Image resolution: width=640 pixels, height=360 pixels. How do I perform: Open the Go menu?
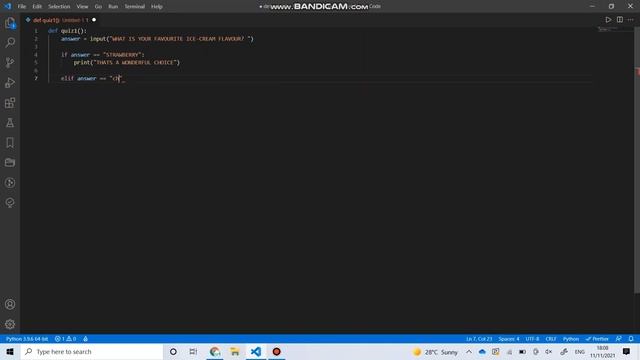pyautogui.click(x=98, y=7)
